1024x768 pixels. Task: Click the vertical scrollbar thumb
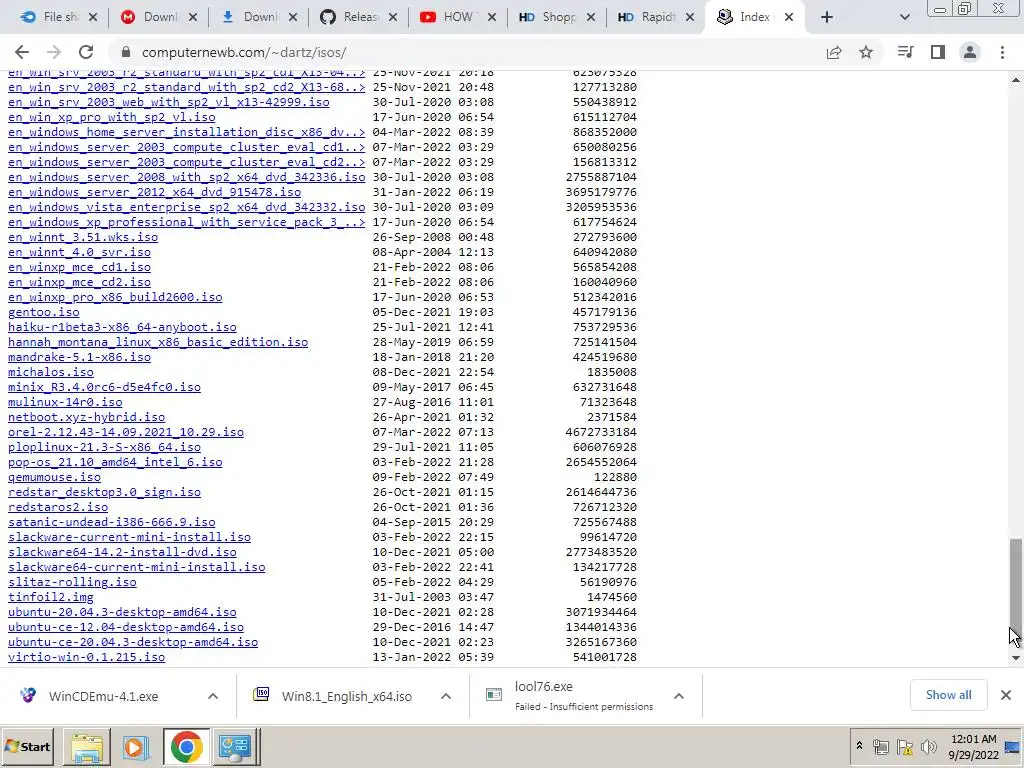coord(1016,589)
